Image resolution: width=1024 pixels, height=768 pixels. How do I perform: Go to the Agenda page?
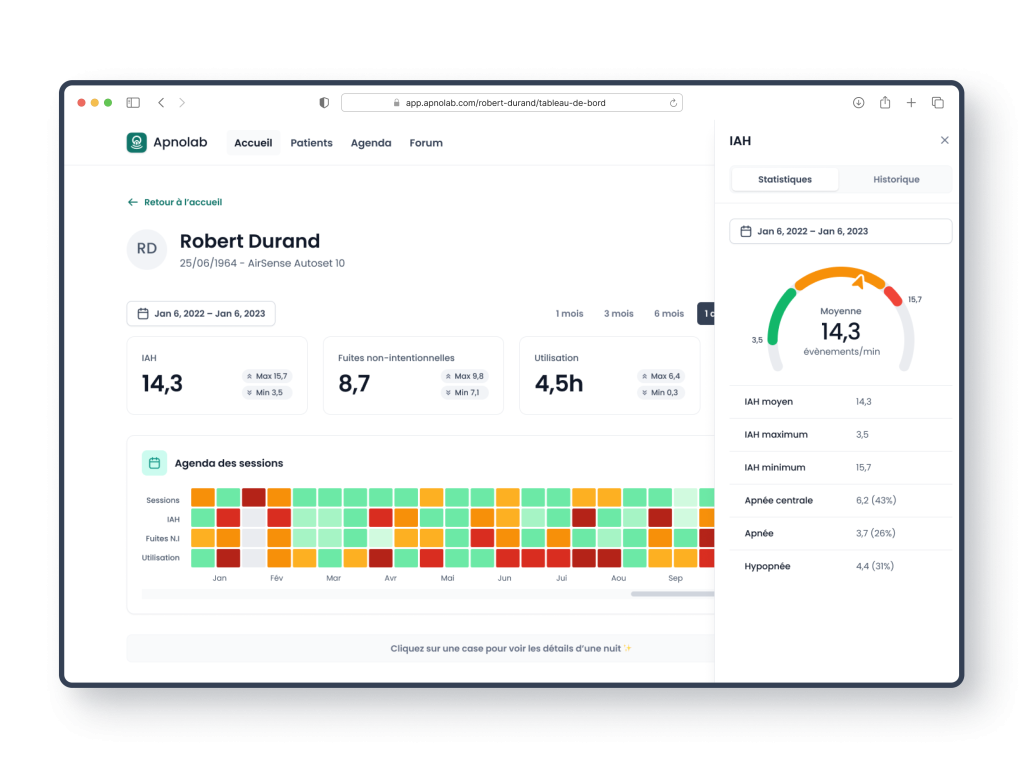[371, 143]
